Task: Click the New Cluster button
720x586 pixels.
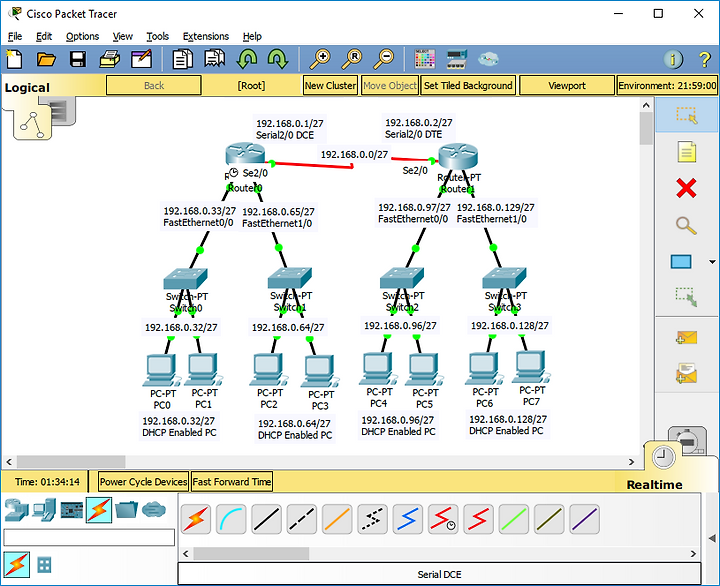Action: [x=330, y=85]
